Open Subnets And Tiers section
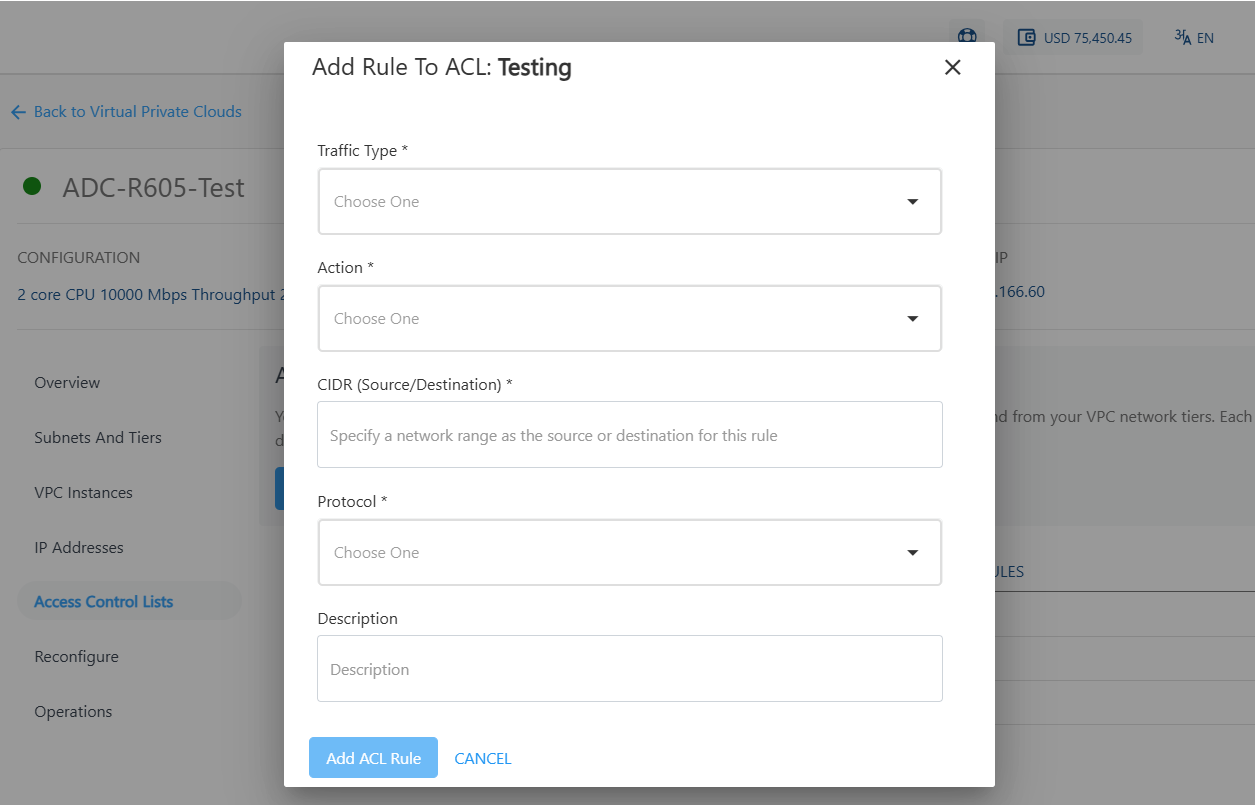The image size is (1255, 805). point(98,437)
